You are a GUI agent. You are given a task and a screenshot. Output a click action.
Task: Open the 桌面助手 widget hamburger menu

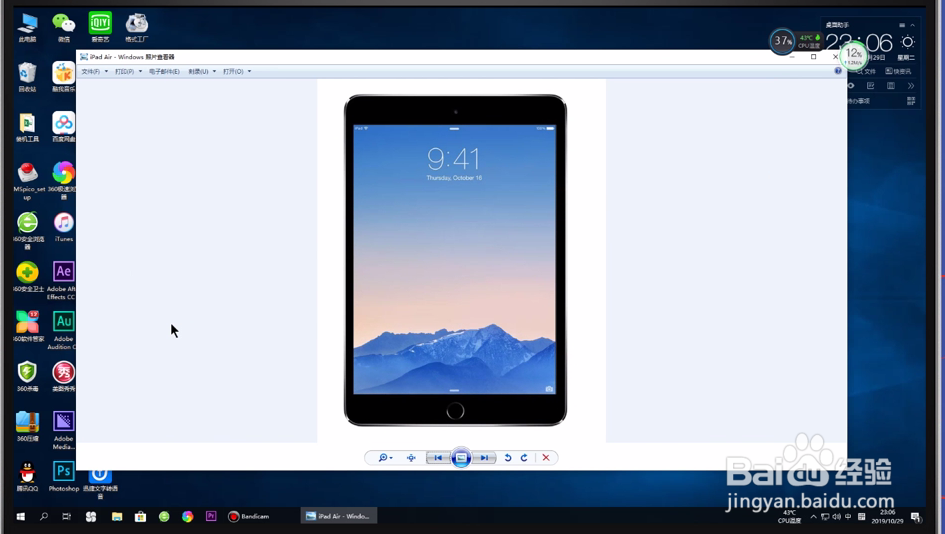(x=902, y=25)
